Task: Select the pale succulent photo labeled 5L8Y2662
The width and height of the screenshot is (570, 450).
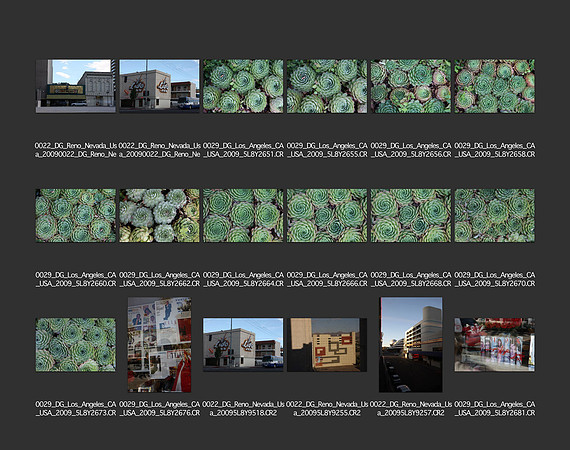Action: pos(159,216)
